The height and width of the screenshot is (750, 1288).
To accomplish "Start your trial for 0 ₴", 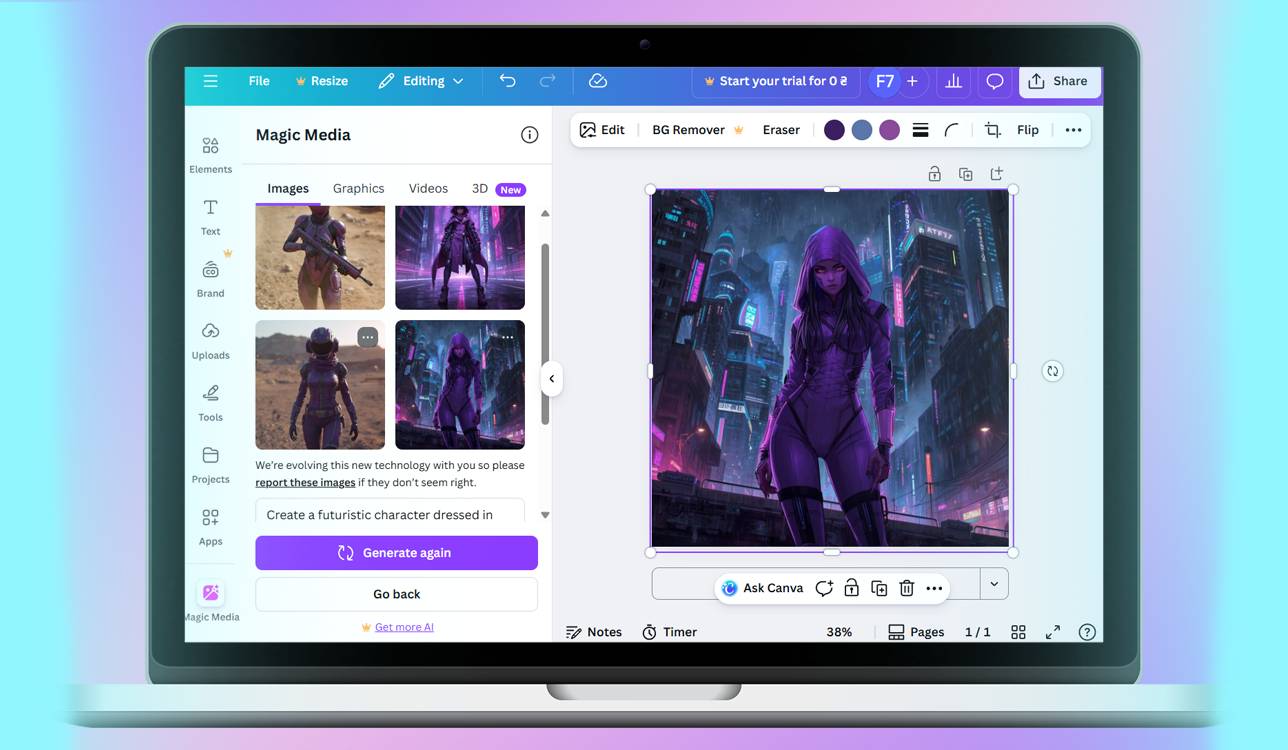I will click(776, 81).
